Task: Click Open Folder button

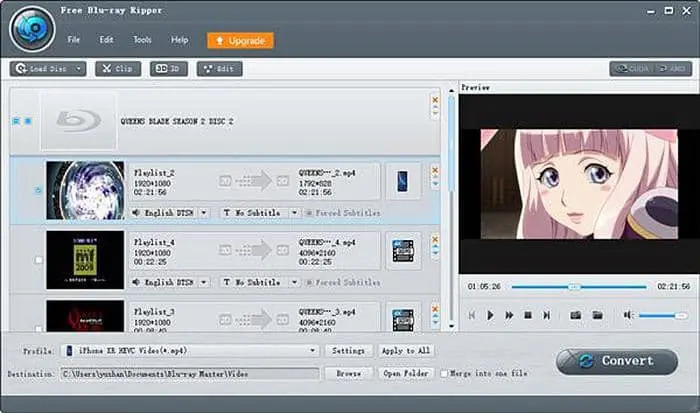Action: pos(406,373)
